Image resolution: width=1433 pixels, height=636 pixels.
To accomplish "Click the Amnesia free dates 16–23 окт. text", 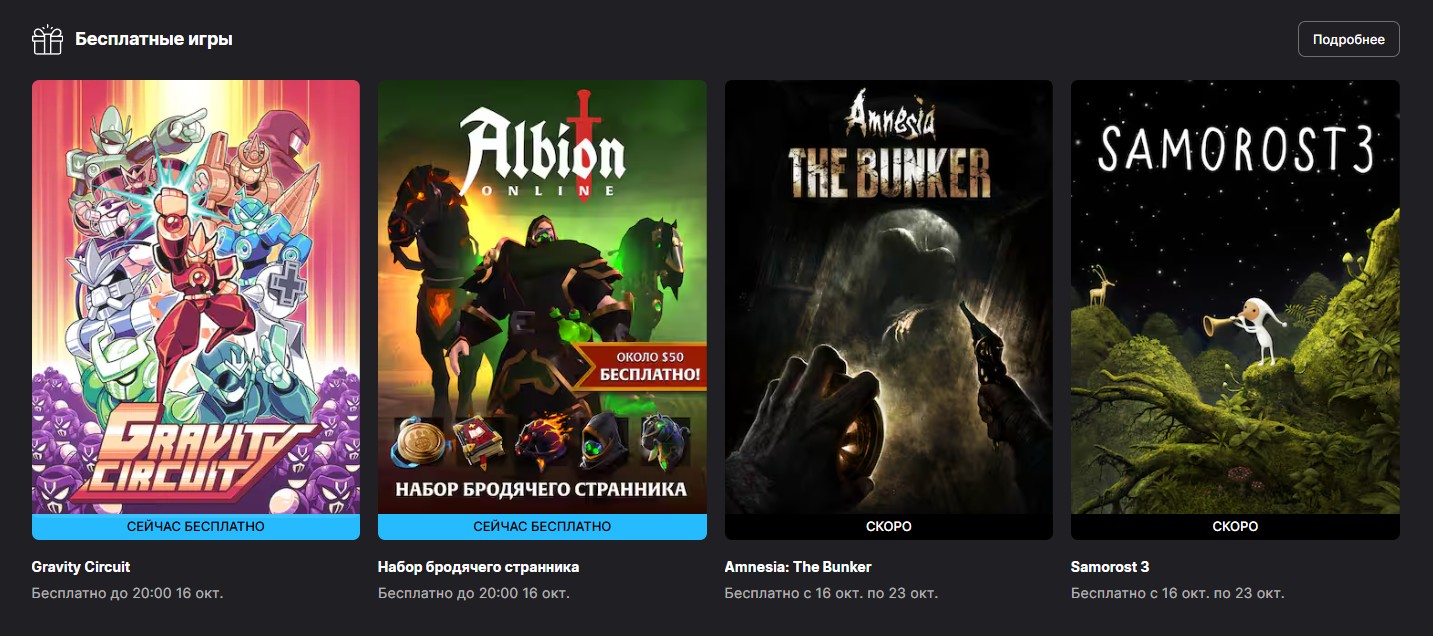I will 831,593.
